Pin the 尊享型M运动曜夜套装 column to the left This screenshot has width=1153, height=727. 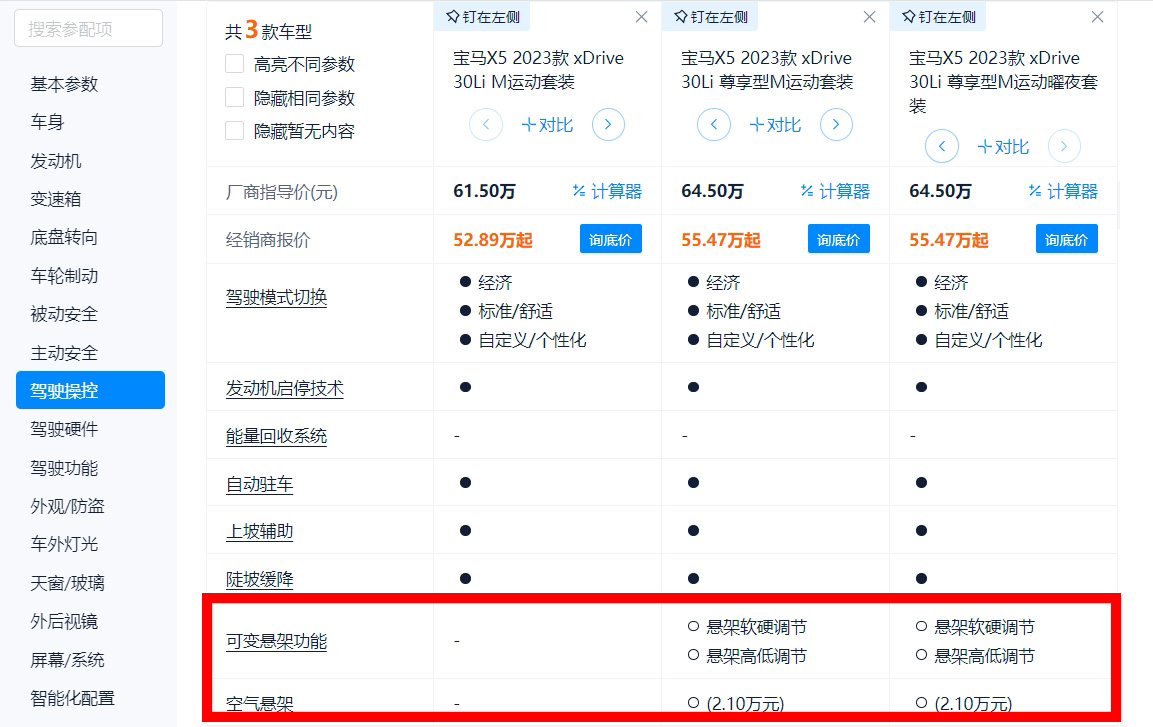pos(938,16)
